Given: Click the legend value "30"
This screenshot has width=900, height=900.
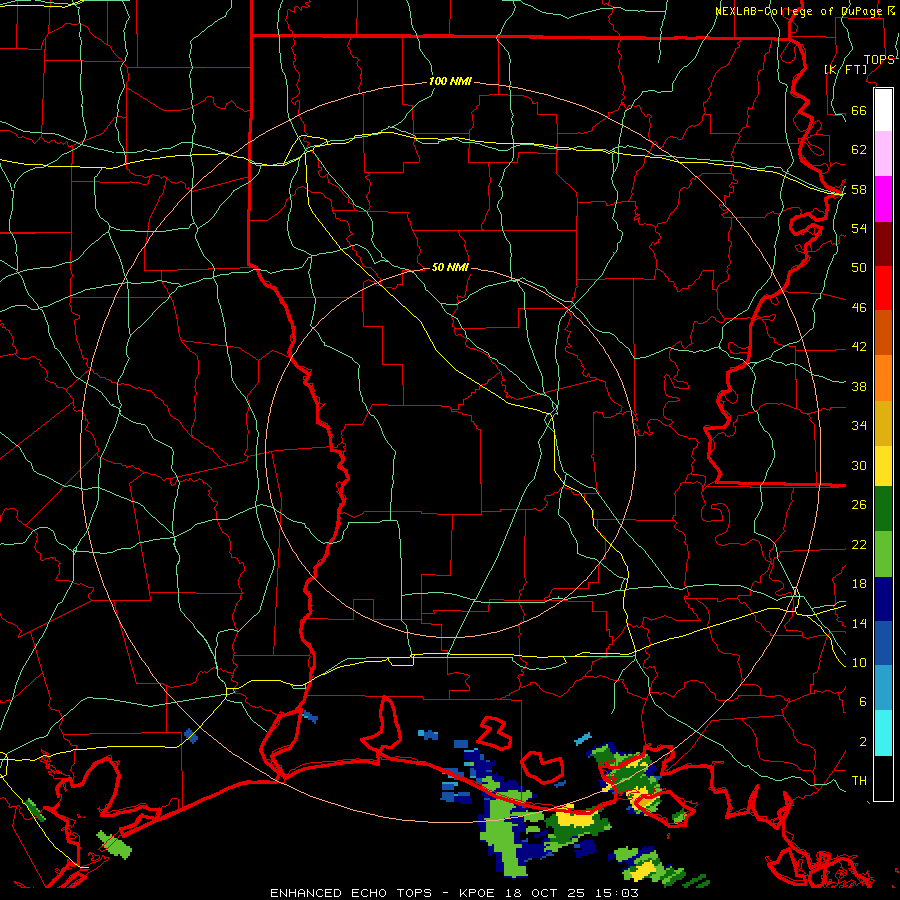Looking at the screenshot, I should click(x=859, y=465).
